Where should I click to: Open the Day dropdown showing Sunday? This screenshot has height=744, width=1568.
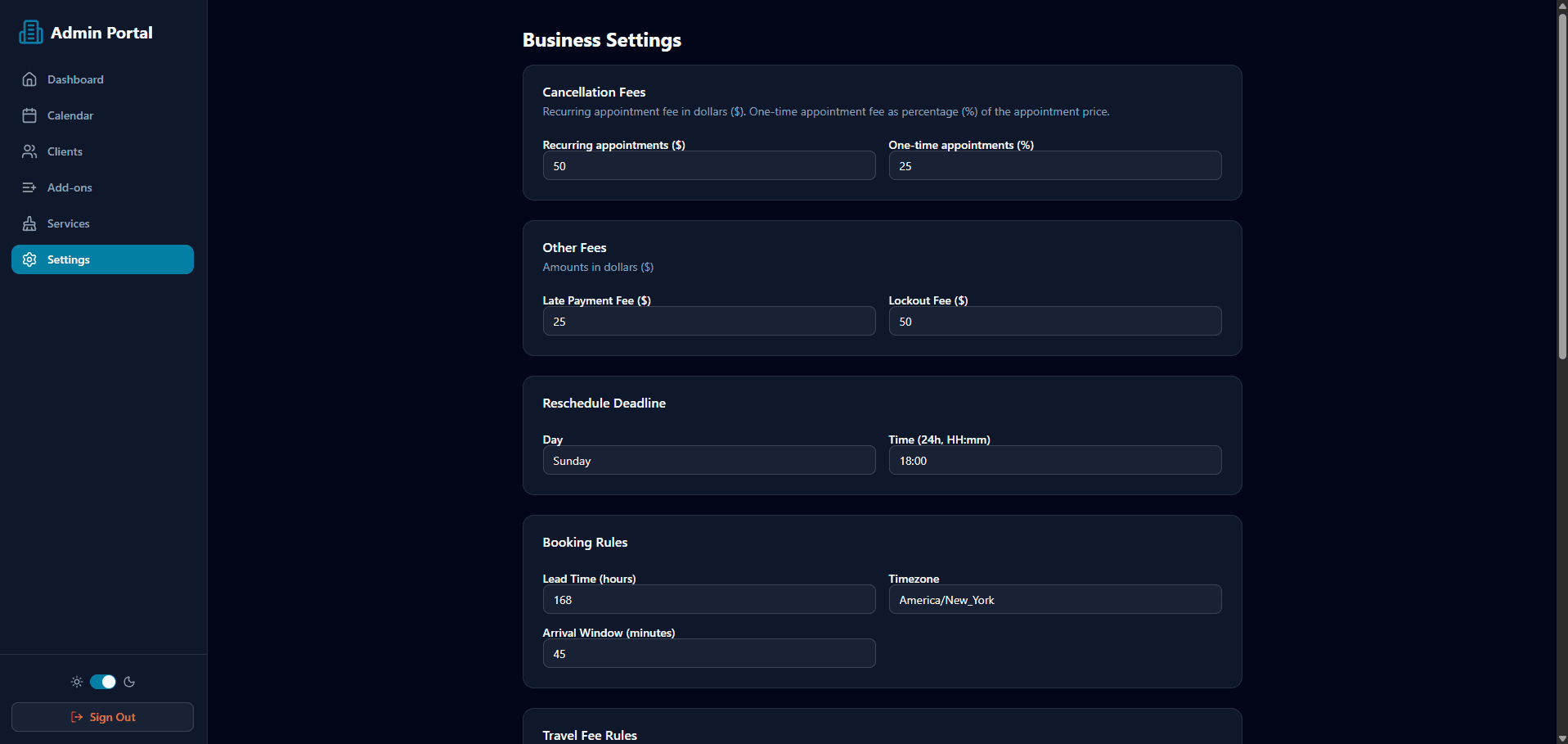click(x=708, y=460)
